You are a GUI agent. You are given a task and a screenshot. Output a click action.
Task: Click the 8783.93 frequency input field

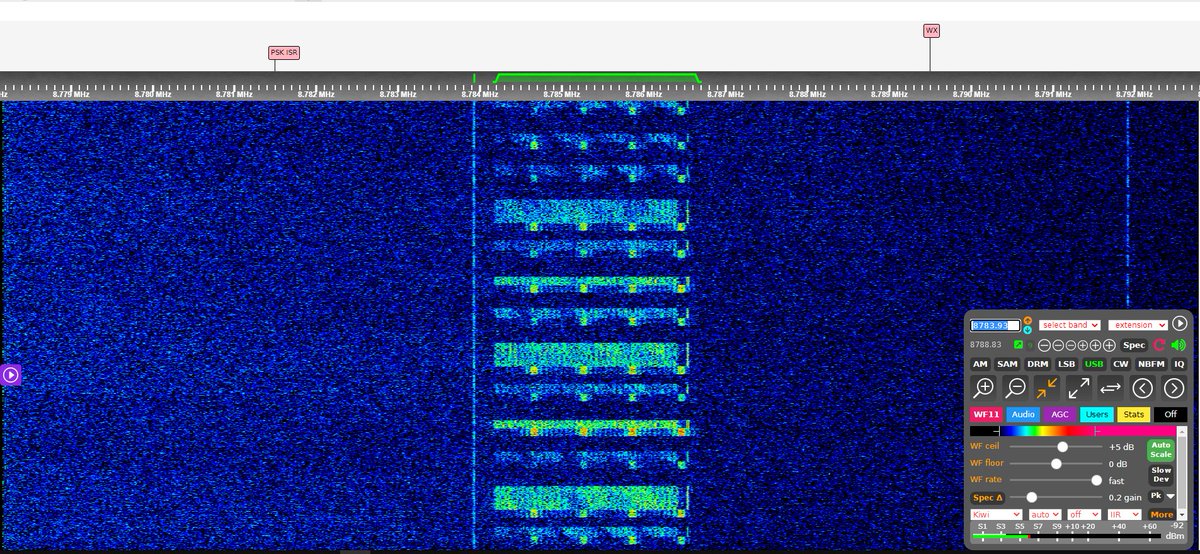[x=995, y=325]
